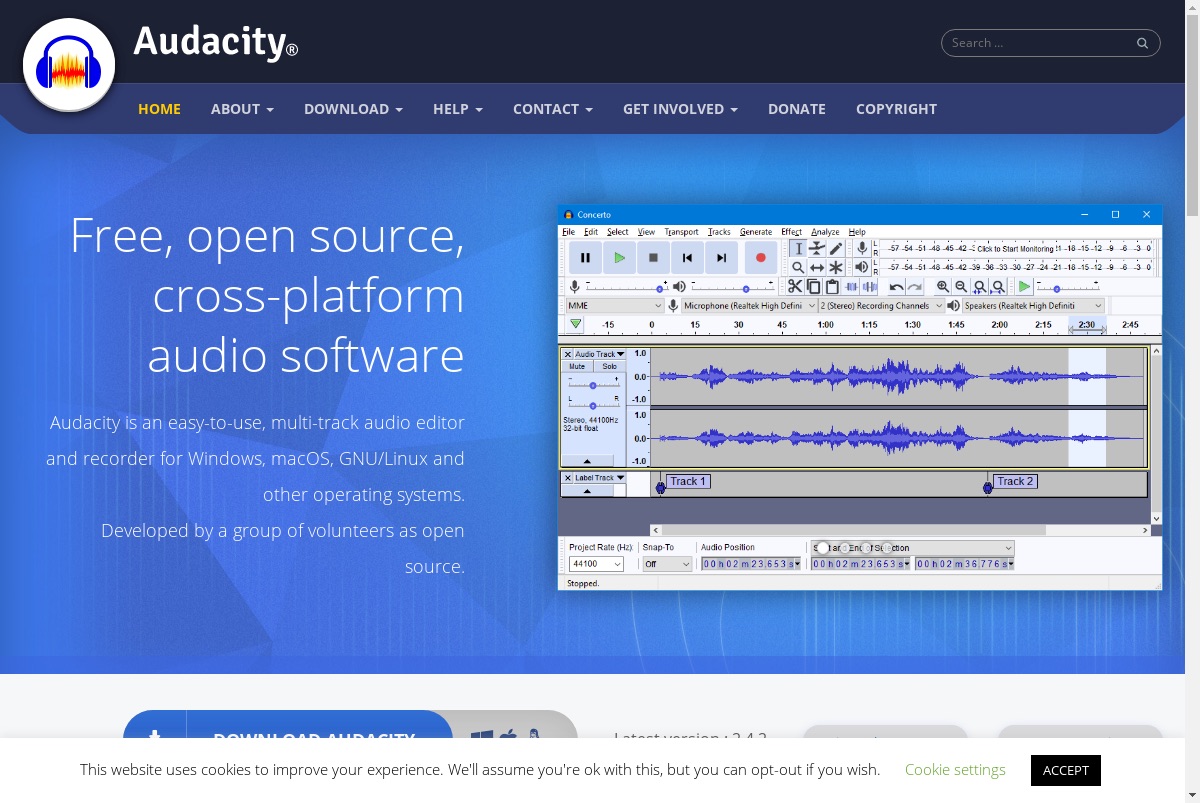
Task: Click the Pause button in Audacity transport
Action: (x=585, y=258)
